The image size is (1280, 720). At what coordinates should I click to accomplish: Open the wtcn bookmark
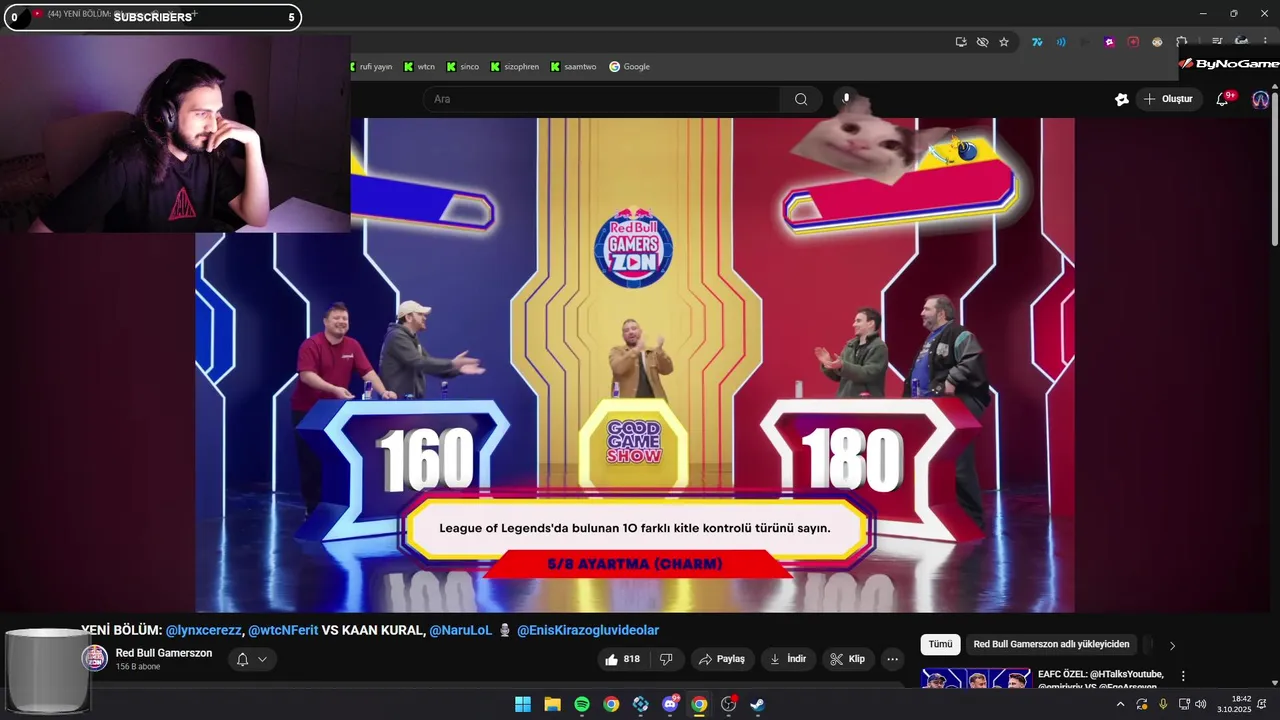click(420, 67)
